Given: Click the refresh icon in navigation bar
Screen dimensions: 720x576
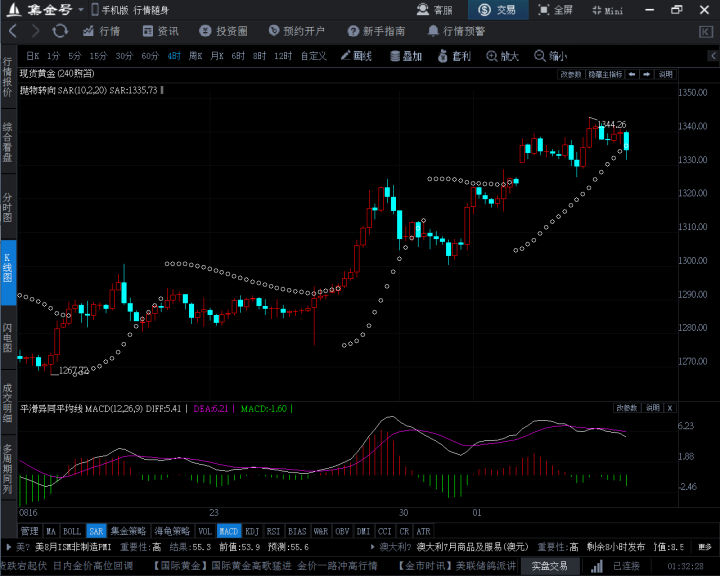Looking at the screenshot, I should coord(60,31).
